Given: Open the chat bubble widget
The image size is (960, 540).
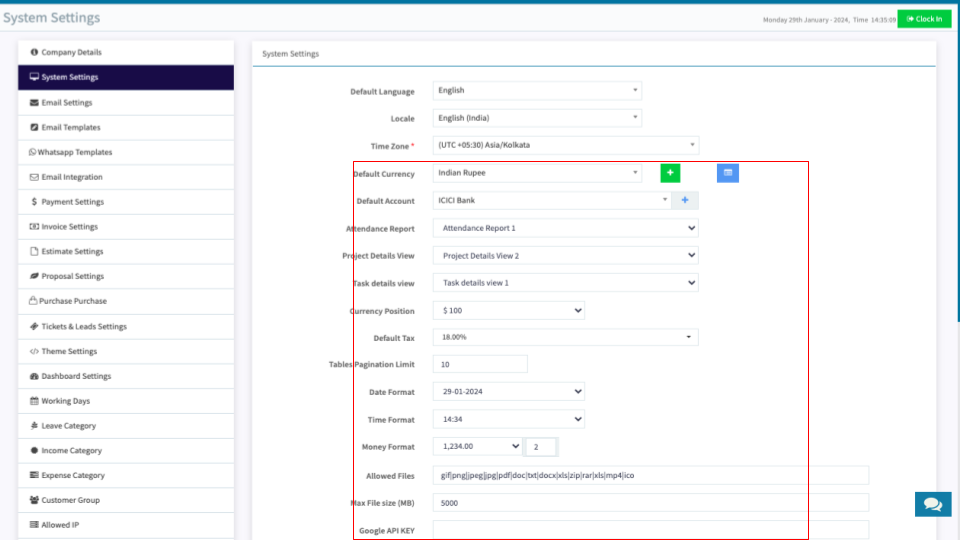Looking at the screenshot, I should pyautogui.click(x=932, y=504).
